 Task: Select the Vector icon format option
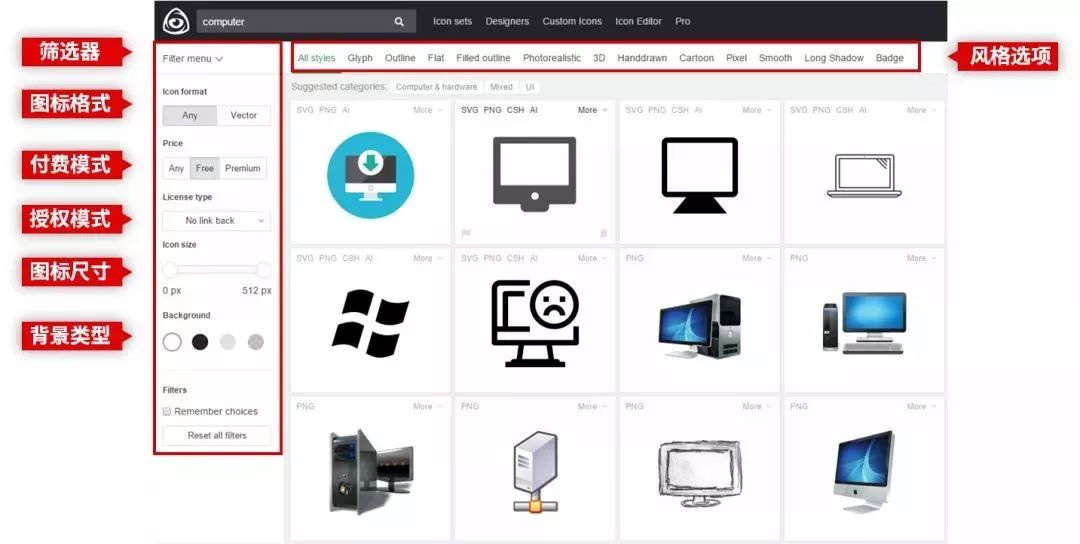click(x=244, y=116)
